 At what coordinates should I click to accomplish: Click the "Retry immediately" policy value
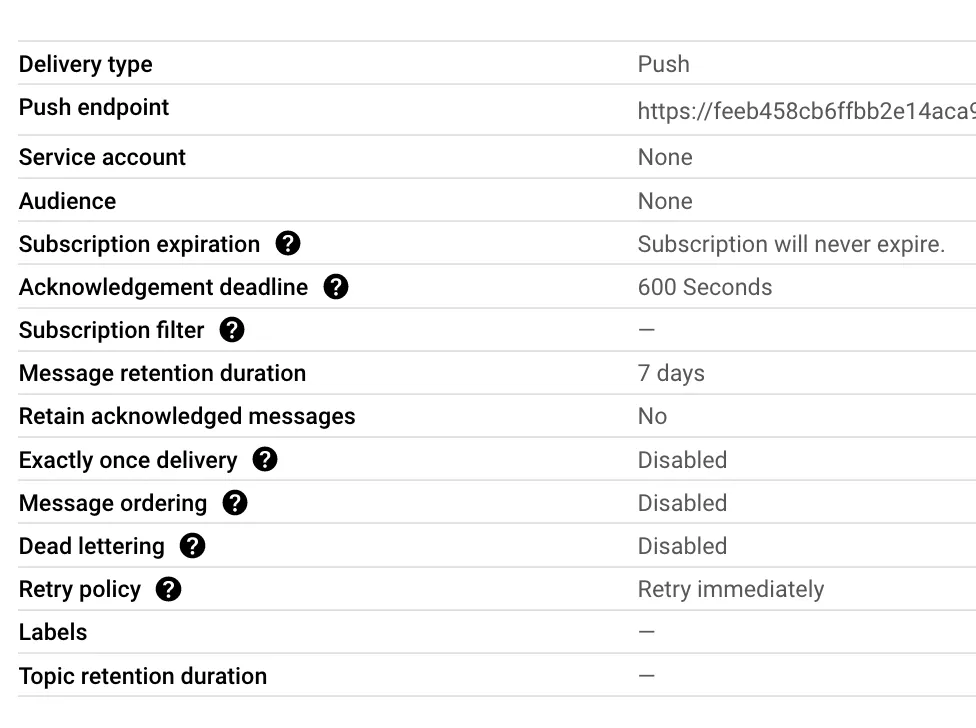coord(730,589)
